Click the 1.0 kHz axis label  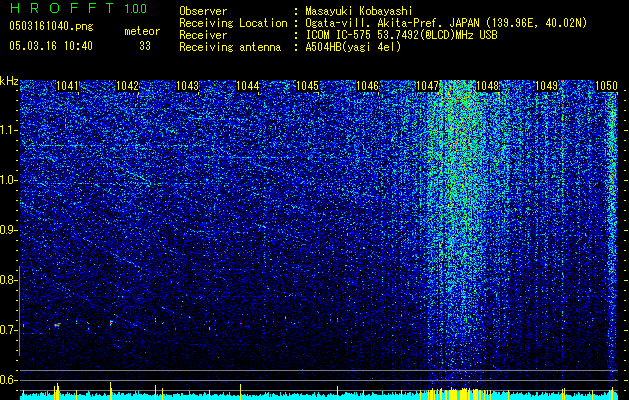(8, 180)
